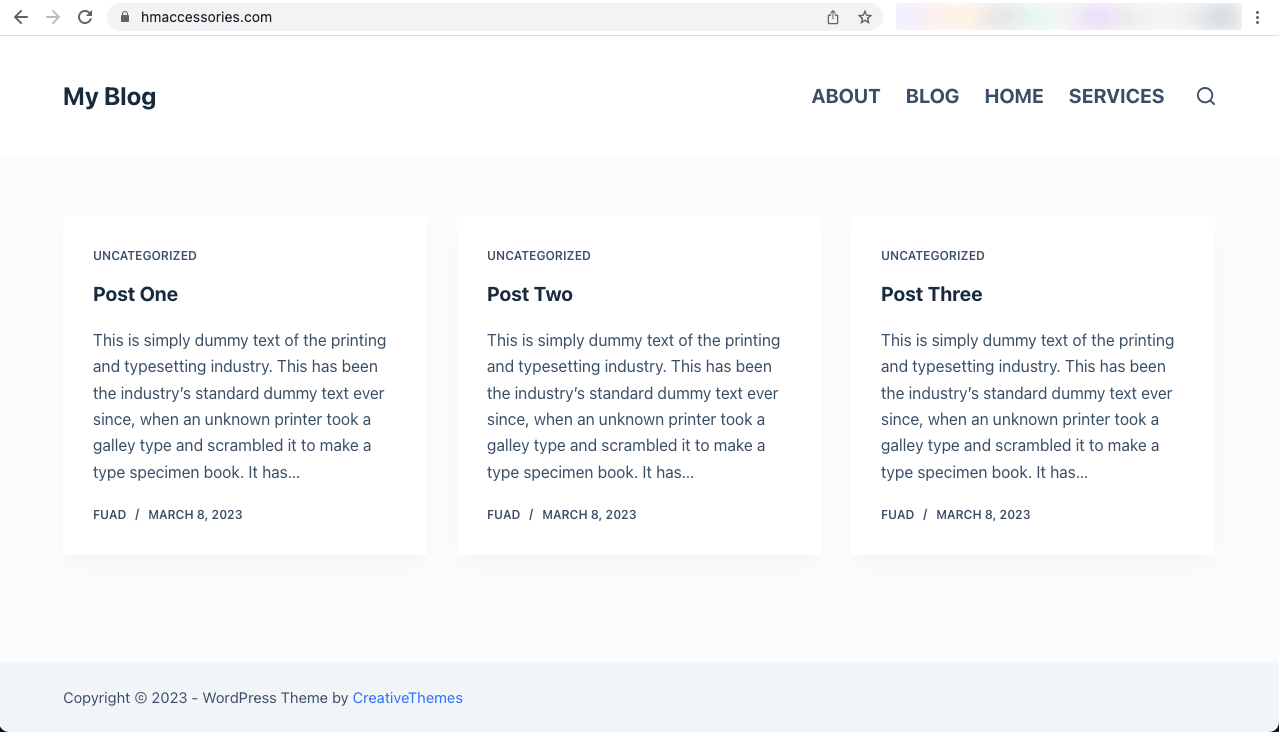
Task: Open the site search magnifier icon
Action: [1206, 96]
